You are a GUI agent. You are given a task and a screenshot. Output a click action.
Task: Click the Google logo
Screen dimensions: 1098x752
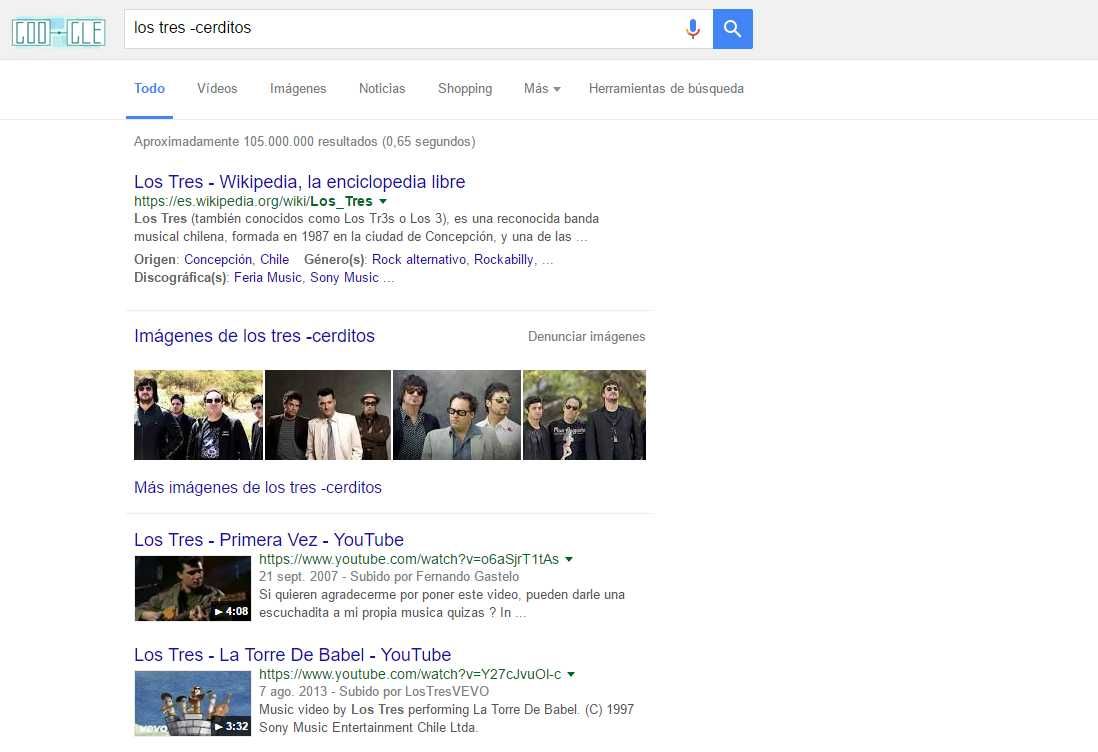(x=59, y=32)
